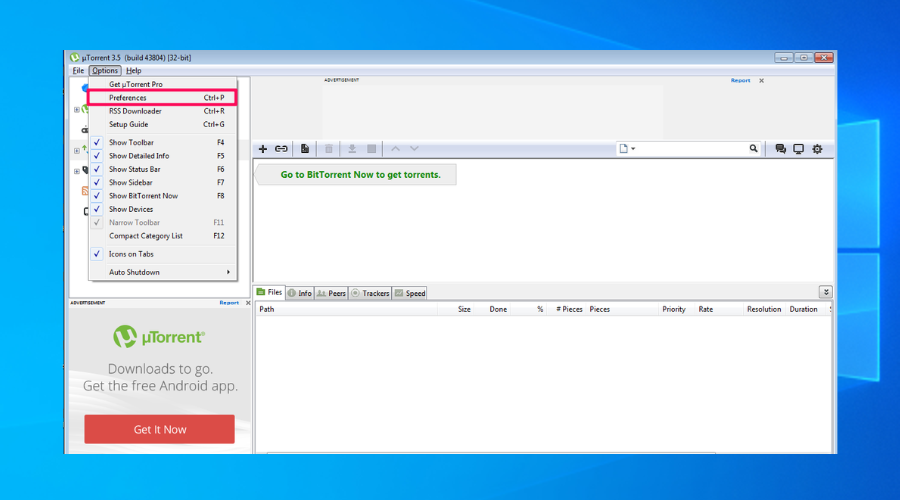This screenshot has height=500, width=900.
Task: Click Move Down Queue arrow icon
Action: [x=414, y=149]
